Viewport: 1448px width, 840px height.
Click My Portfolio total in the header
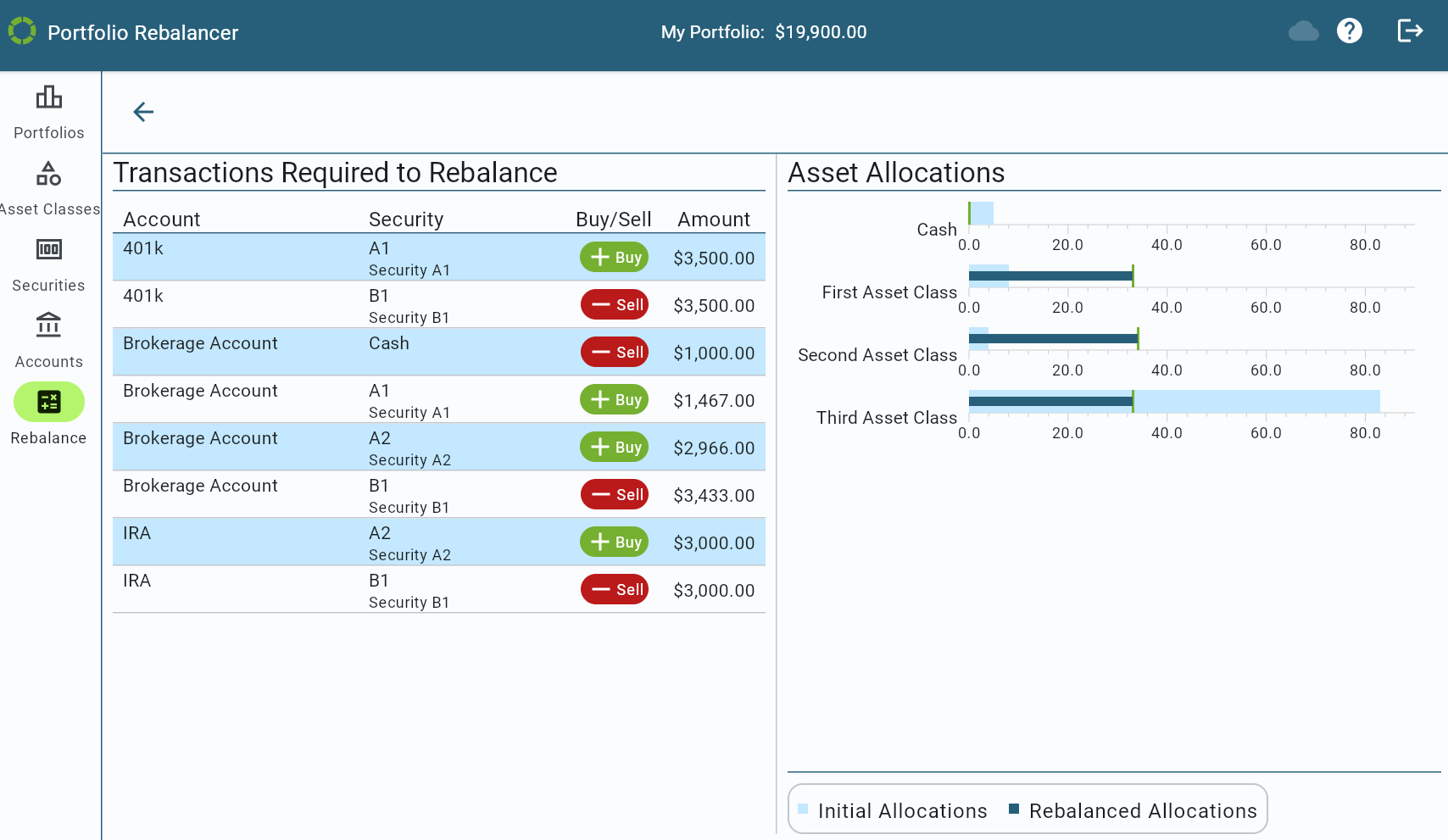click(x=763, y=32)
